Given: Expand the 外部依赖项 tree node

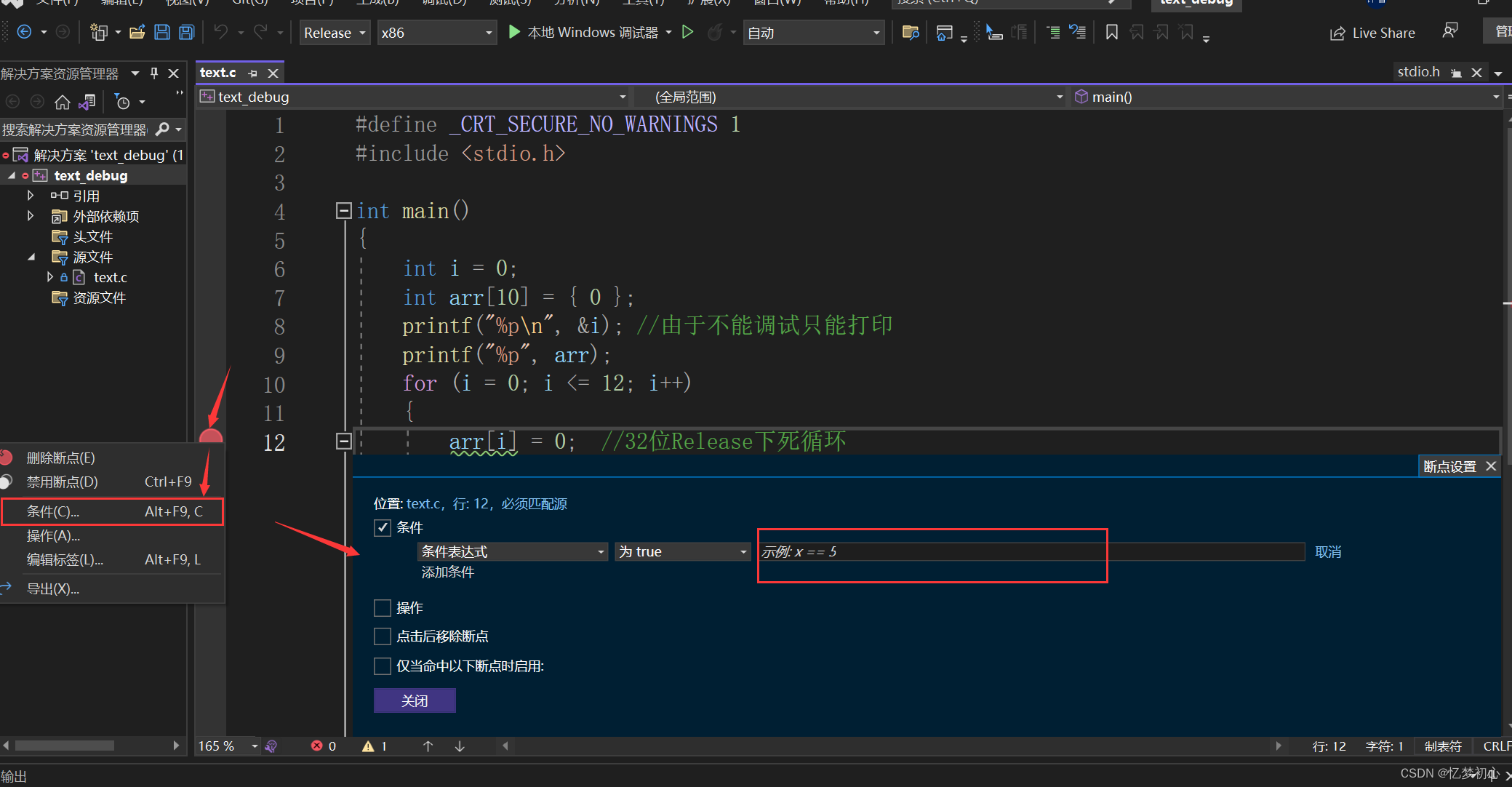Looking at the screenshot, I should [31, 215].
